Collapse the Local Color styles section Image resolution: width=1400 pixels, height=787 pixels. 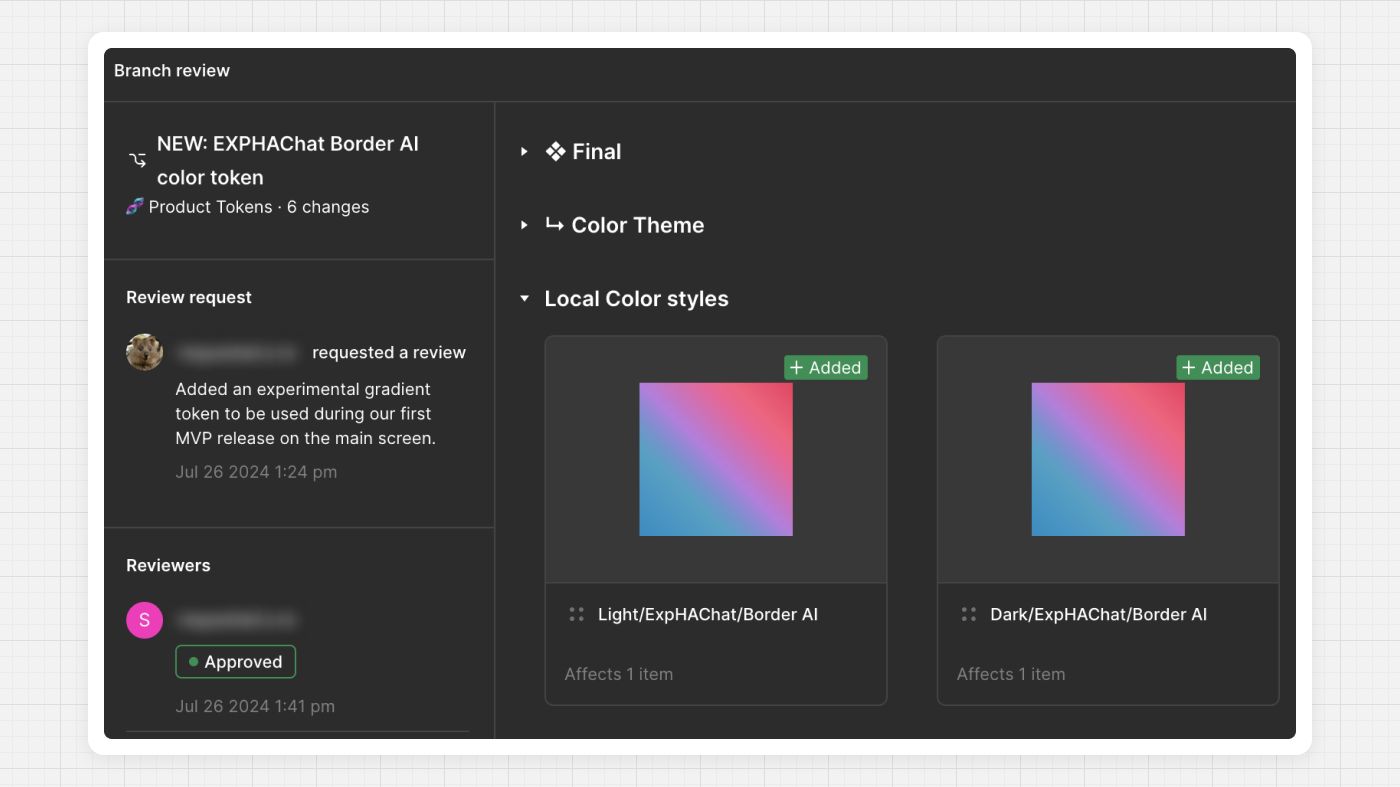tap(524, 299)
